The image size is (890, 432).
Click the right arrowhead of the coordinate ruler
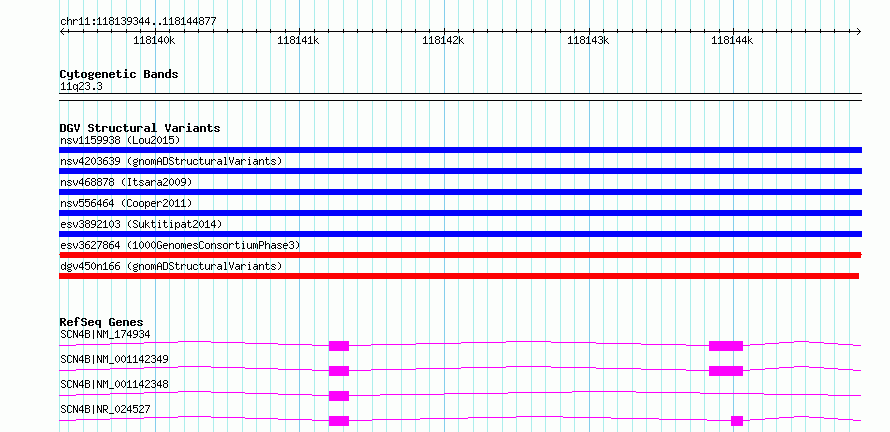[859, 31]
